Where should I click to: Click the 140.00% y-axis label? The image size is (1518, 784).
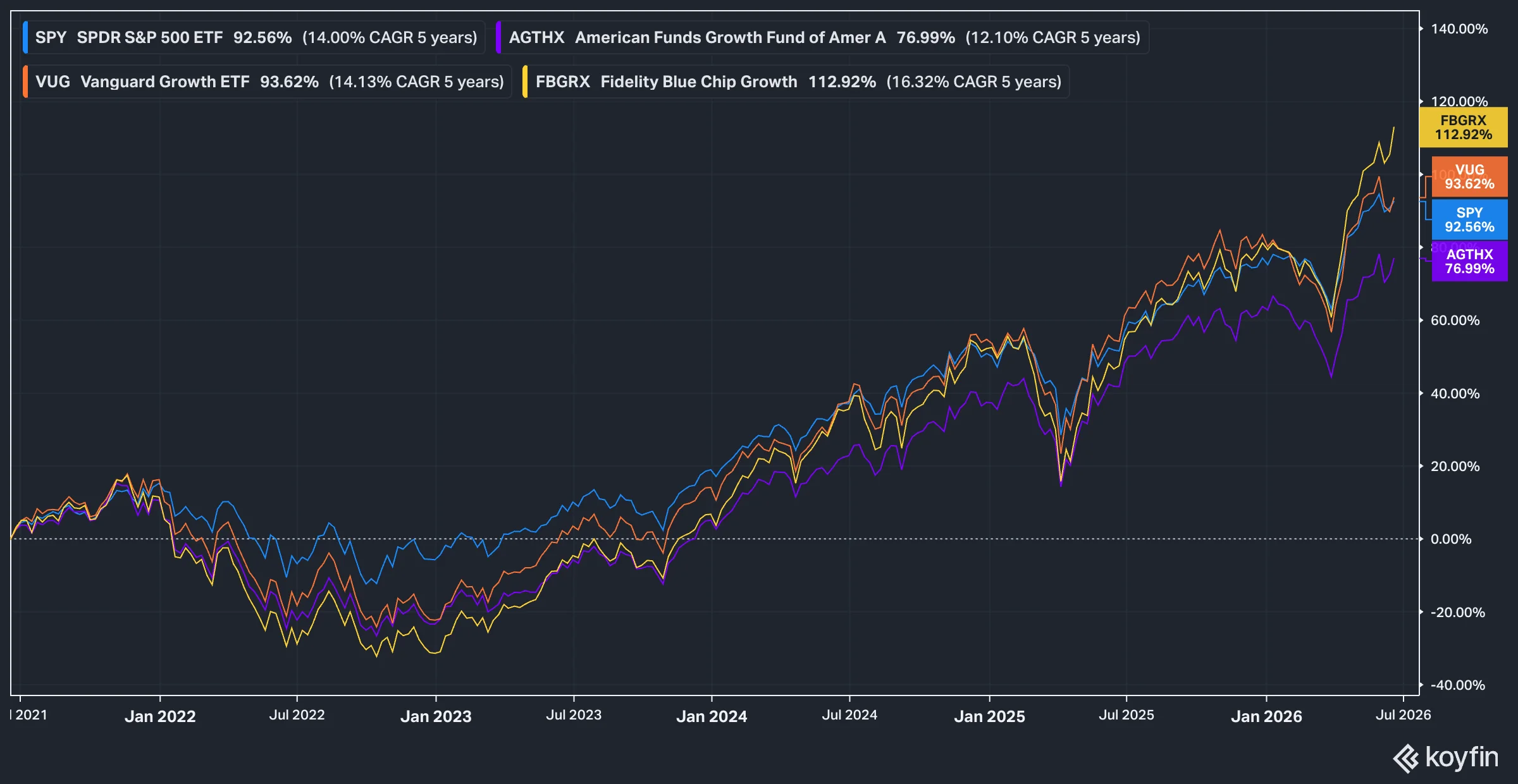click(x=1459, y=29)
